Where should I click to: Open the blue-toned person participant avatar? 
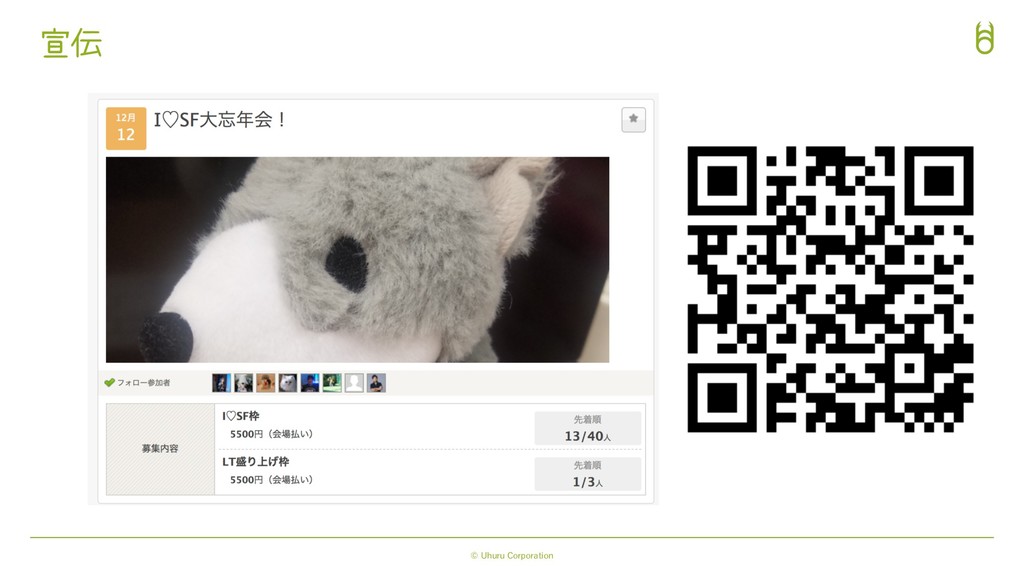(x=310, y=383)
